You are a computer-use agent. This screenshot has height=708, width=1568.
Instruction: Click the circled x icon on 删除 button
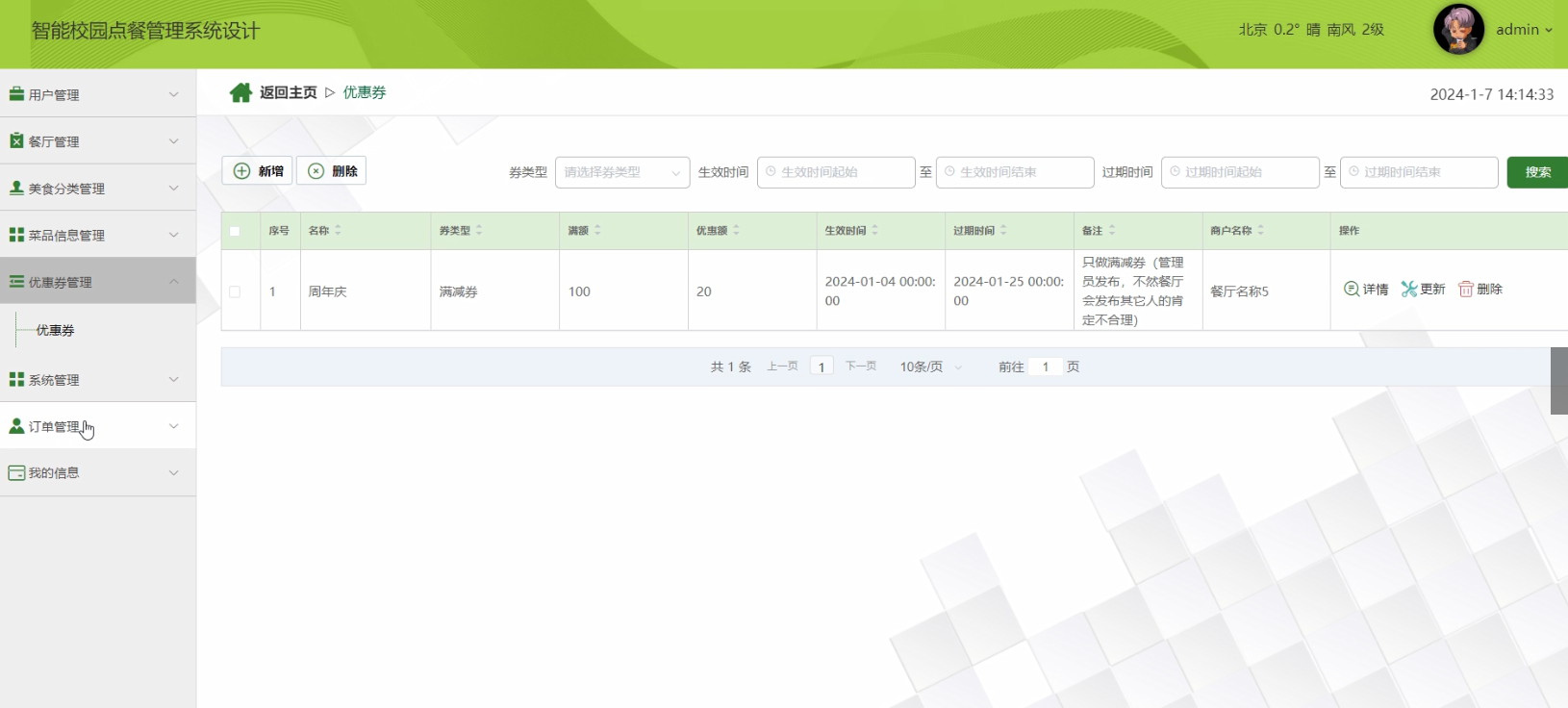[x=316, y=171]
